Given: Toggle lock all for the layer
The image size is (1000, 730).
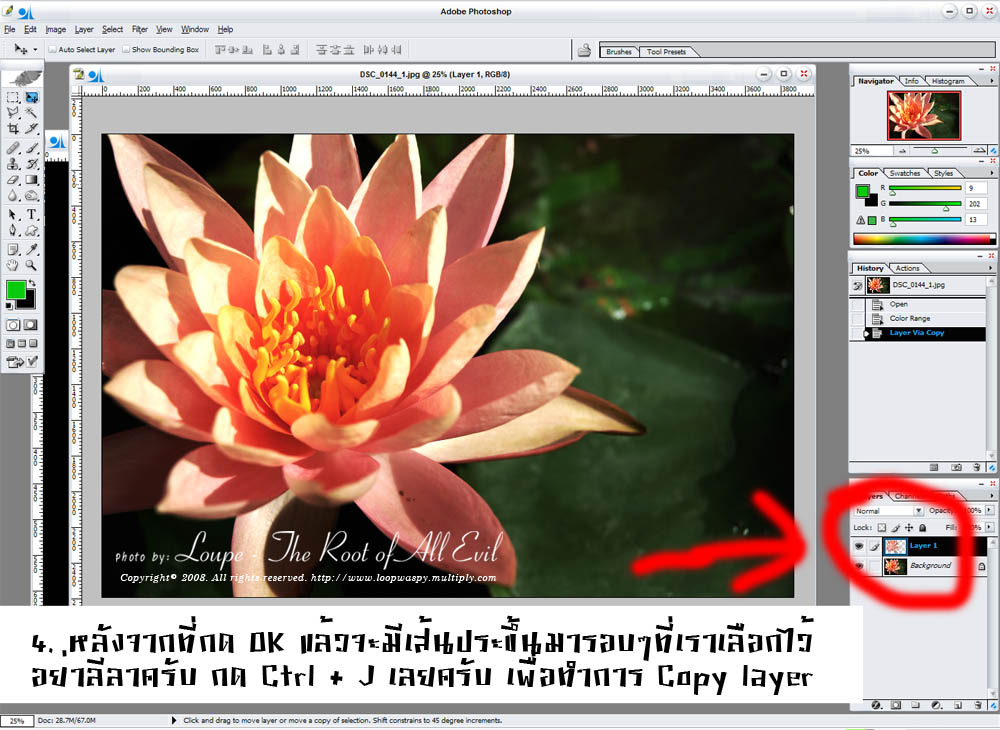Looking at the screenshot, I should click(922, 527).
